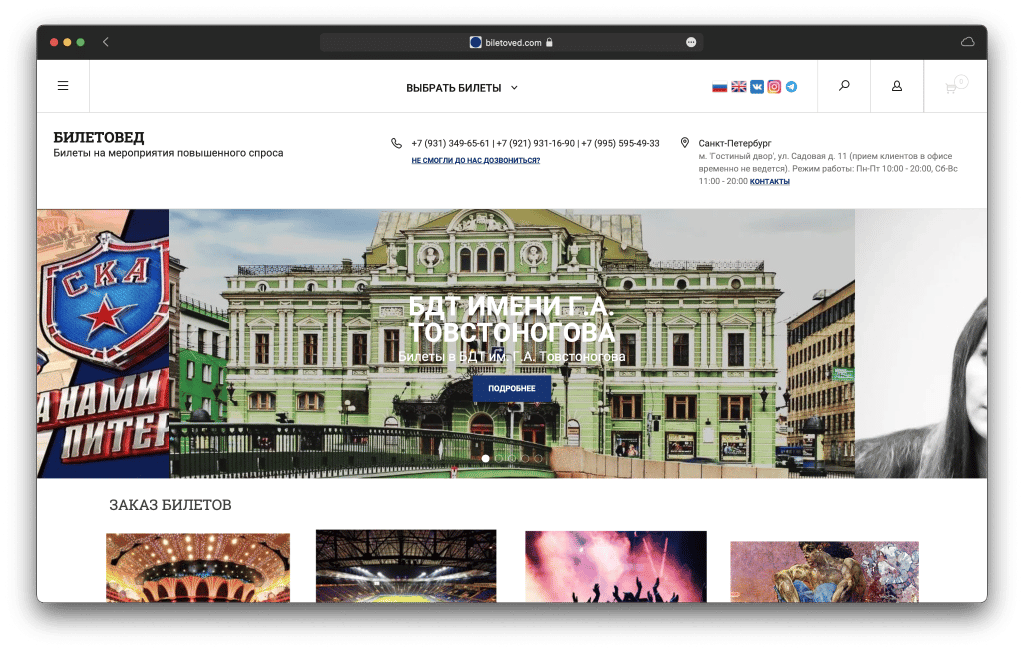Click the search magnifier icon
Image resolution: width=1024 pixels, height=651 pixels.
(844, 86)
